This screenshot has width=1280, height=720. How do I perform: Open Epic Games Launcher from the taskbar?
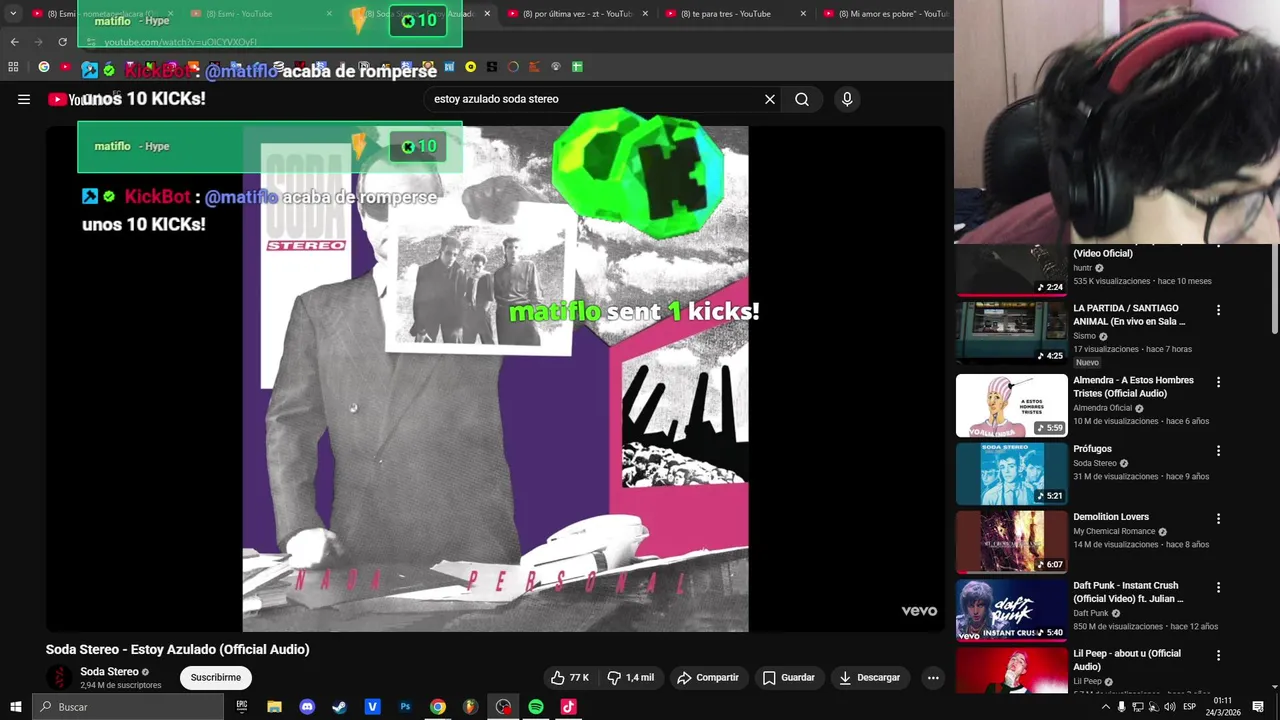pos(242,707)
